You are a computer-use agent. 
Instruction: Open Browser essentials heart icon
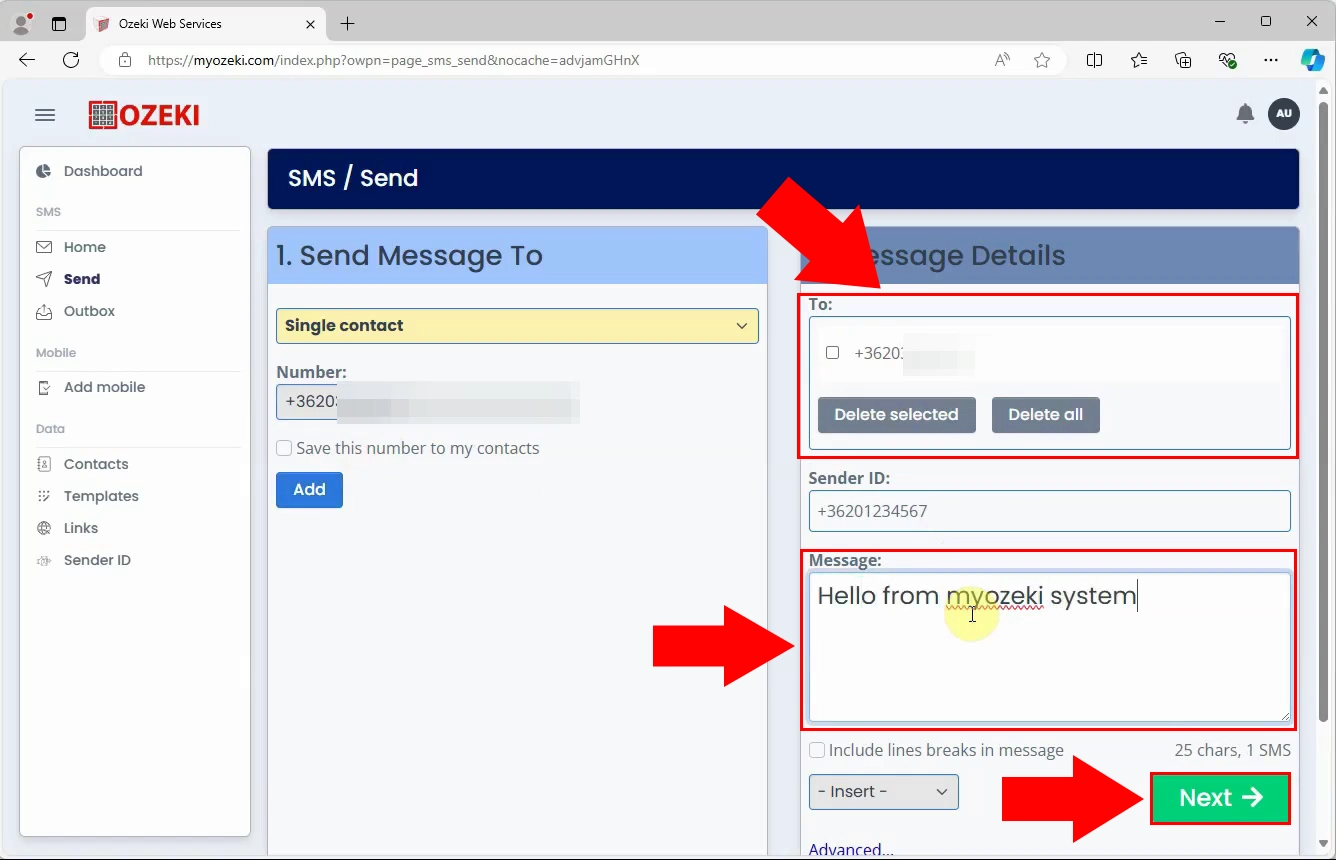(x=1227, y=60)
